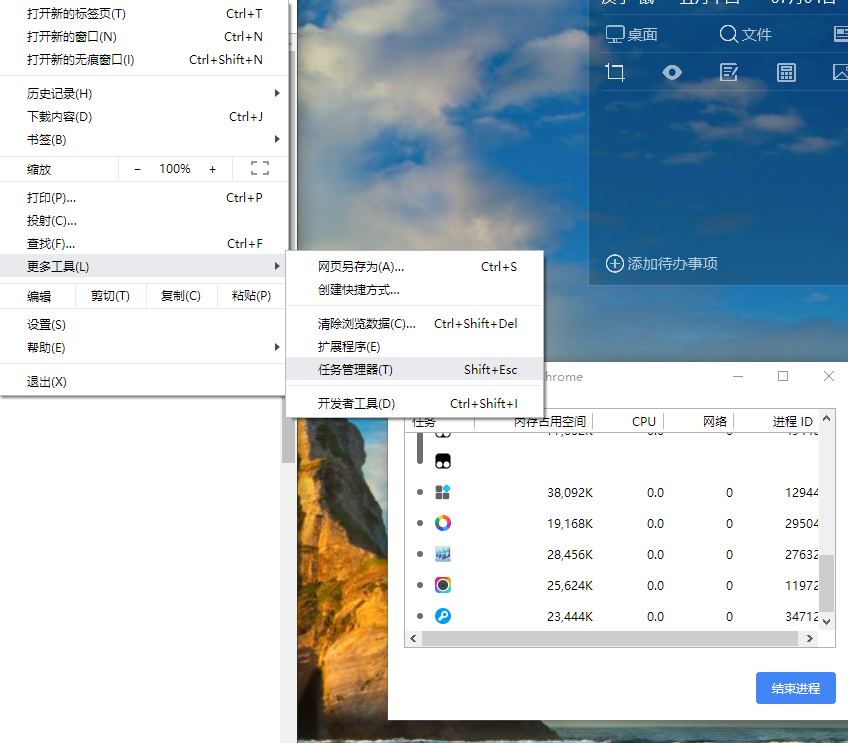Viewport: 848px width, 743px height.
Task: Sort by 内存占用空间 column header
Action: click(549, 421)
